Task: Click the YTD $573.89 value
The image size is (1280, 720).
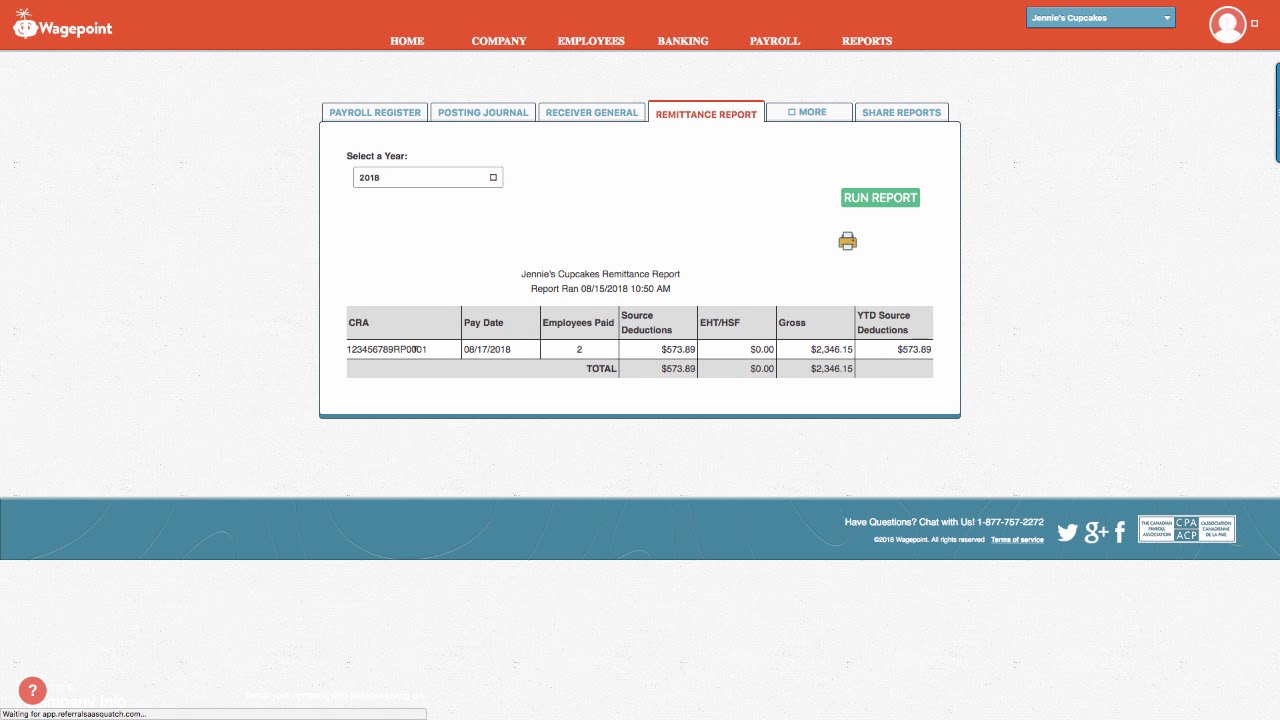Action: tap(914, 350)
